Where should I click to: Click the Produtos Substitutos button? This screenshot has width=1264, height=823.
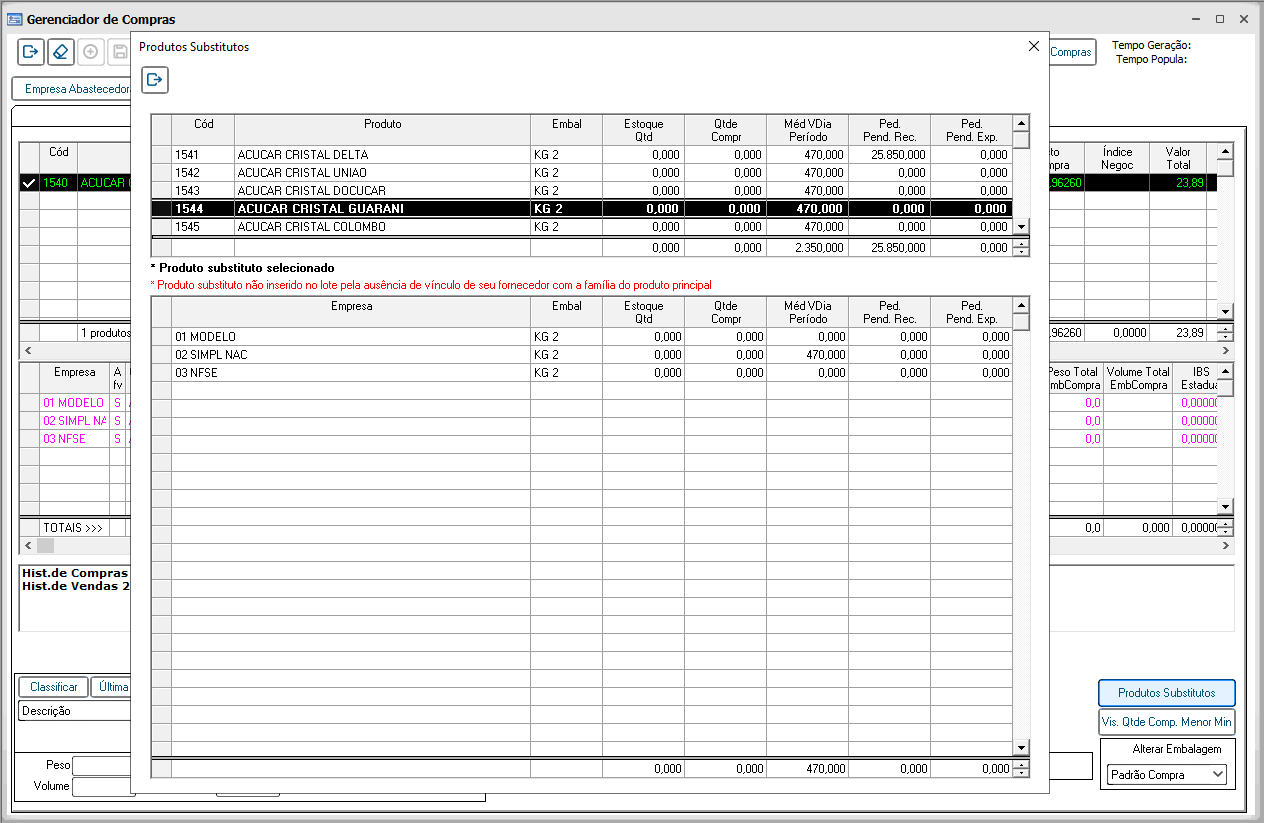click(1167, 693)
